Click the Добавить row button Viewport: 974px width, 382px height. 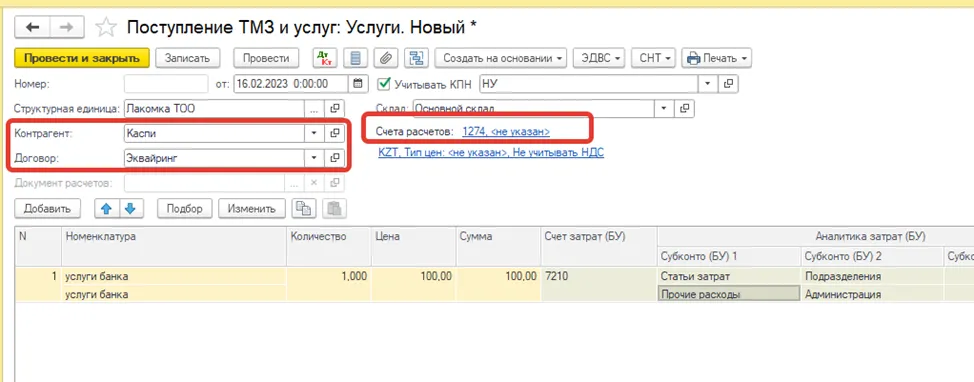(47, 209)
